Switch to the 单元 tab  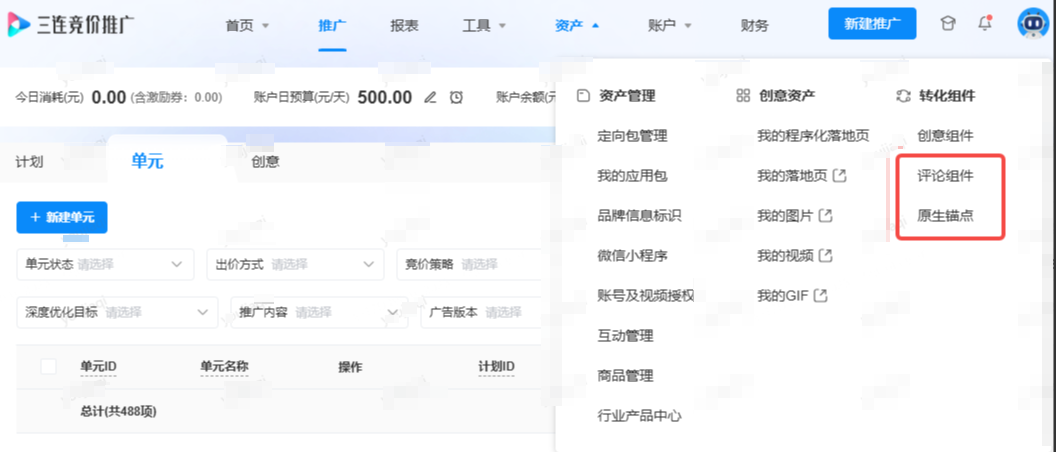[x=147, y=161]
